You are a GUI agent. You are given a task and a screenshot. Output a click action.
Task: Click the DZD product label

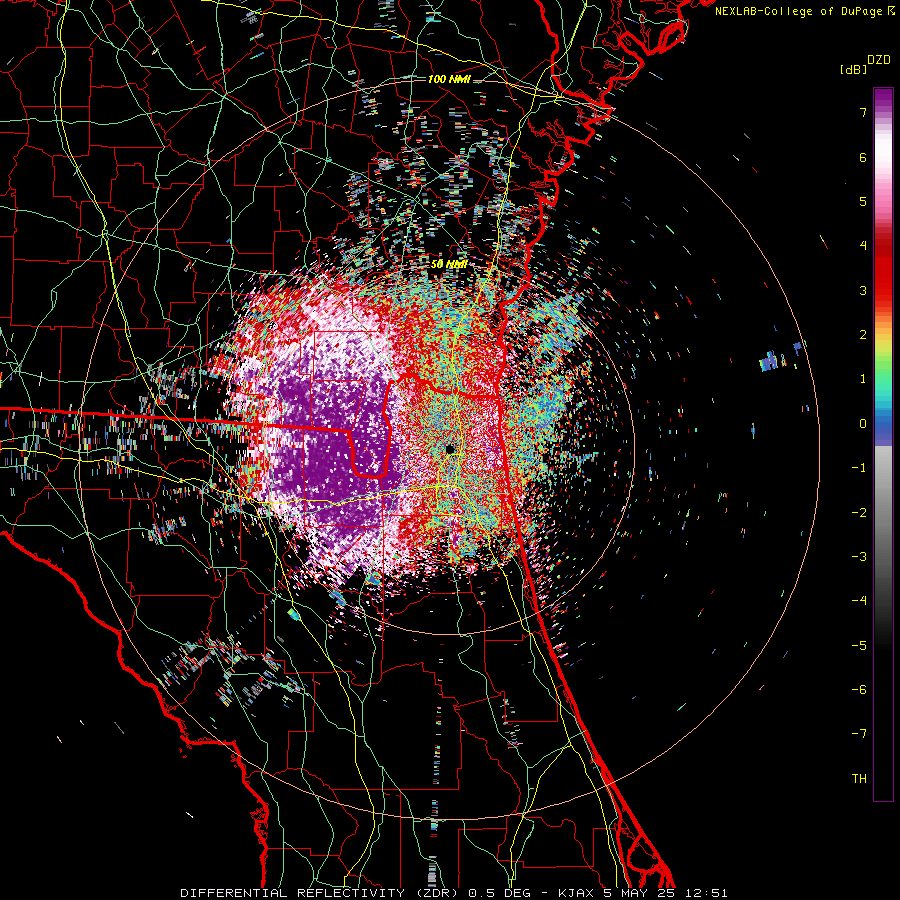click(x=879, y=60)
